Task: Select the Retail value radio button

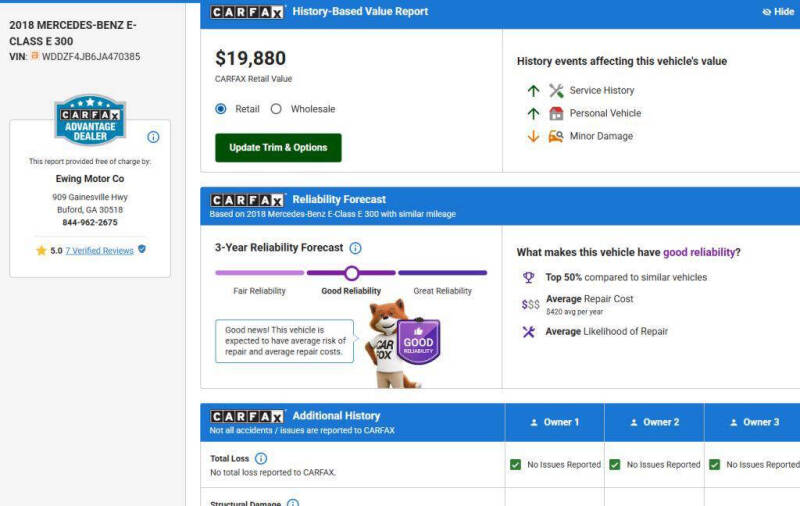Action: 220,109
